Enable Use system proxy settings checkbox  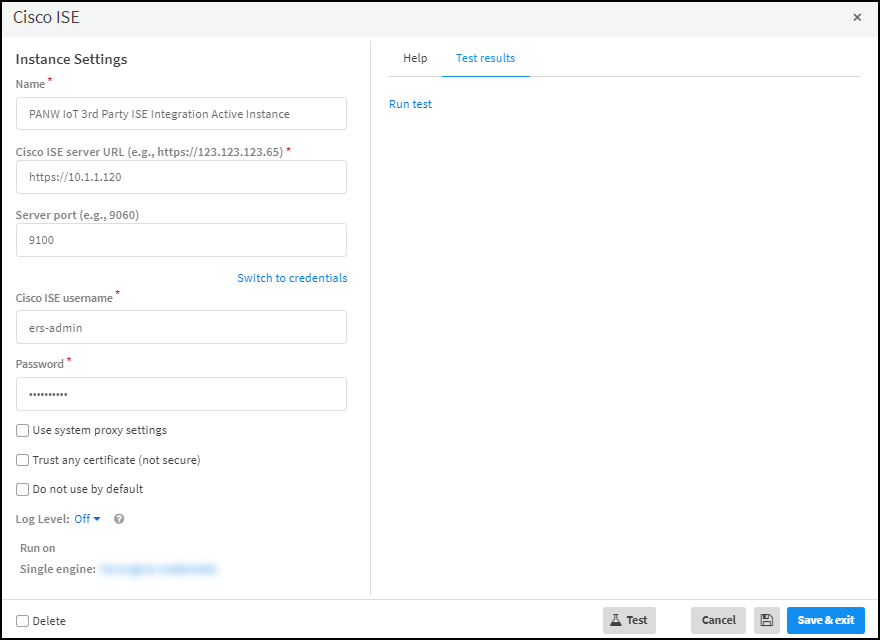coord(23,430)
